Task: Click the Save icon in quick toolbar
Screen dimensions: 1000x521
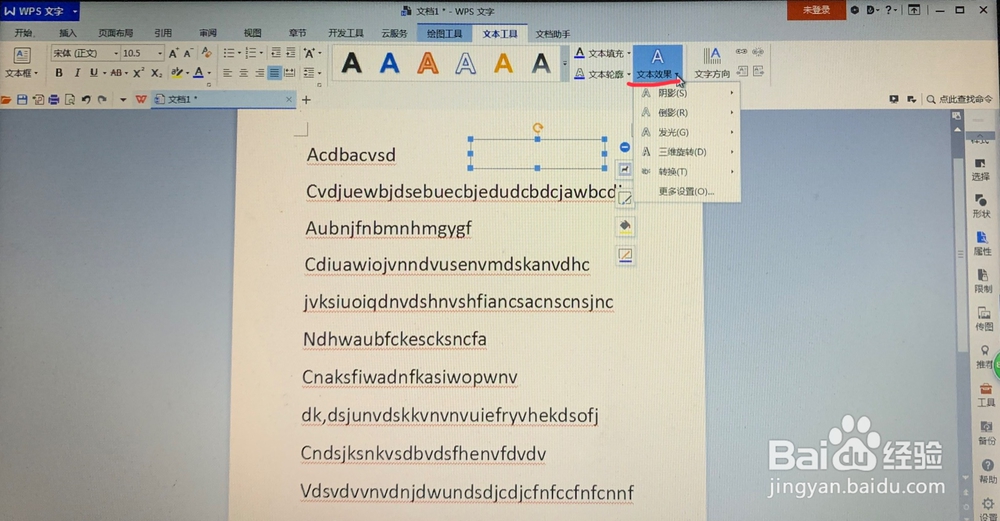Action: pos(22,99)
